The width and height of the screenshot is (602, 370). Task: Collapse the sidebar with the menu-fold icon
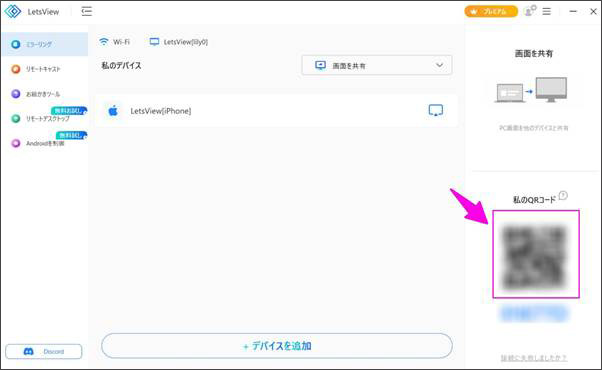point(87,11)
